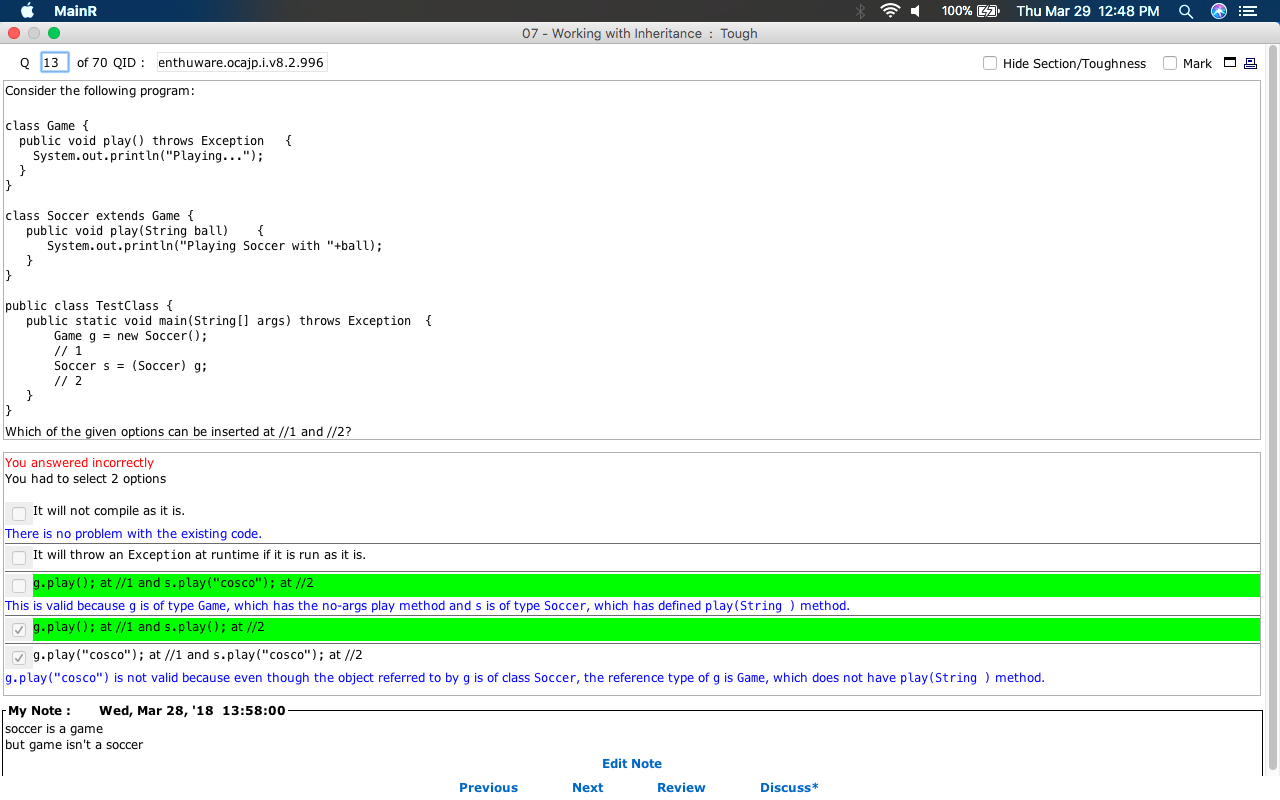Open the Review link
Viewport: 1280px width, 800px height.
681,787
